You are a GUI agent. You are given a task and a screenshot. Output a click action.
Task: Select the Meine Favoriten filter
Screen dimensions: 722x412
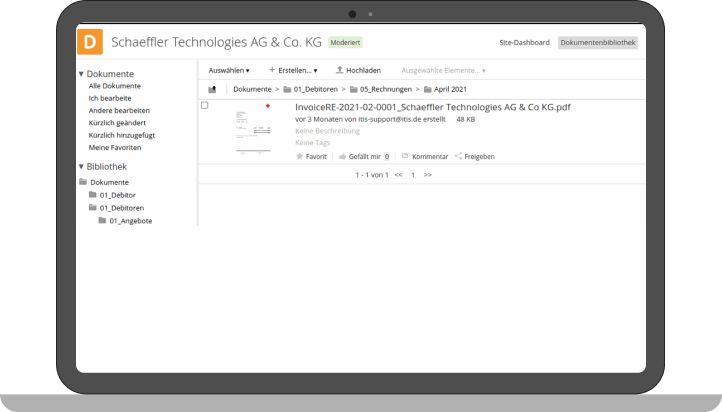coord(115,148)
